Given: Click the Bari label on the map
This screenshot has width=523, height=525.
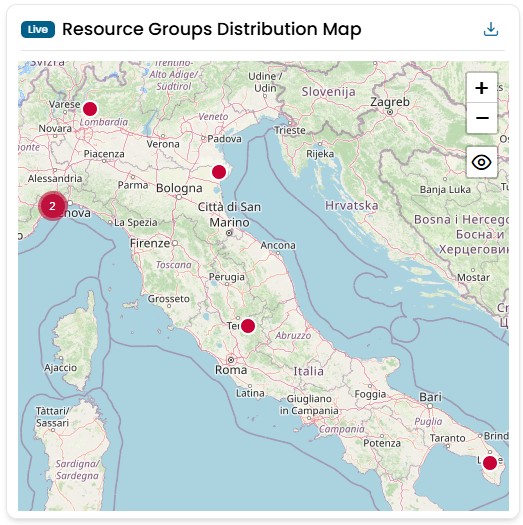Looking at the screenshot, I should [431, 397].
